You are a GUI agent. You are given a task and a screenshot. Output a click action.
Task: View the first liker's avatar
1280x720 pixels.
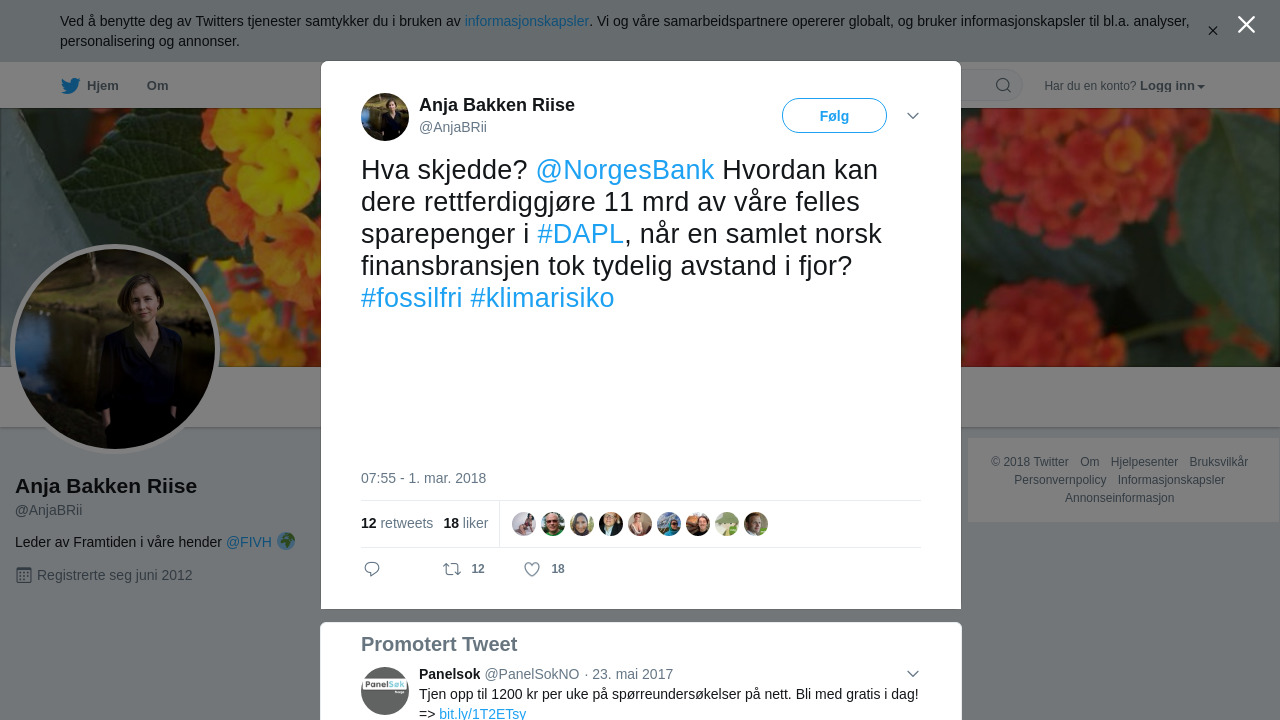[x=524, y=524]
